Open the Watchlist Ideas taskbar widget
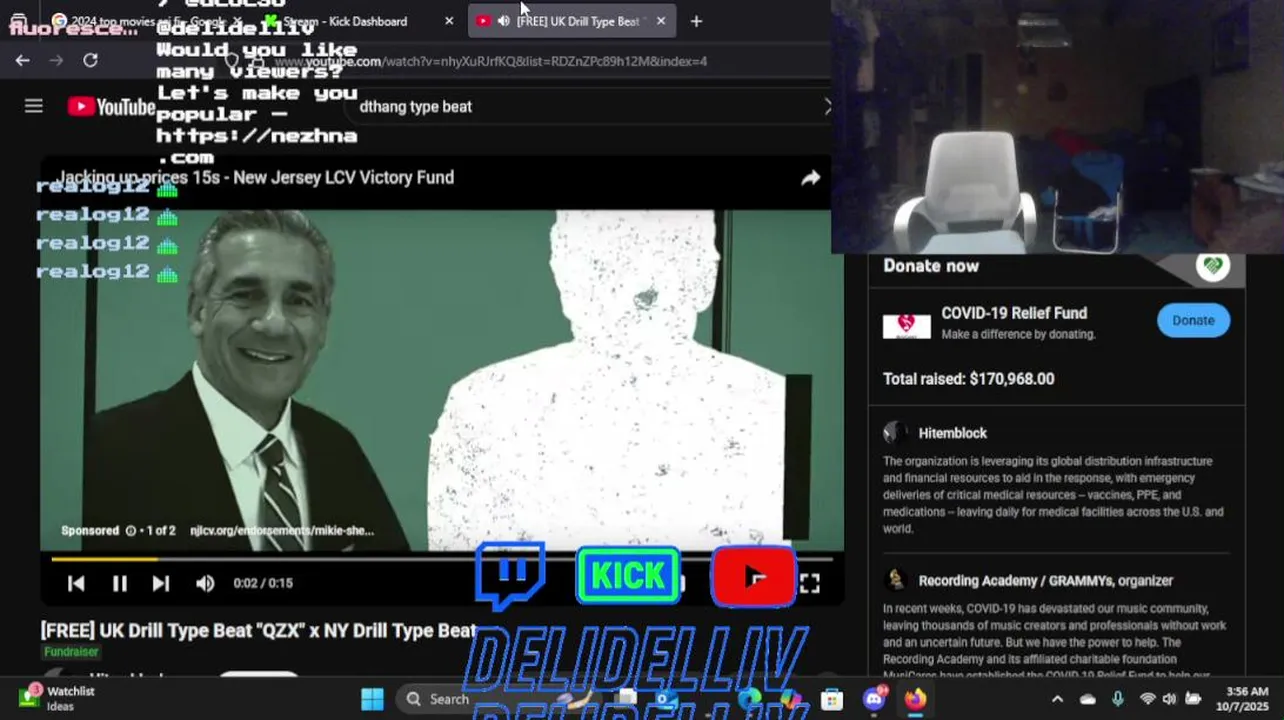The image size is (1284, 720). point(58,698)
